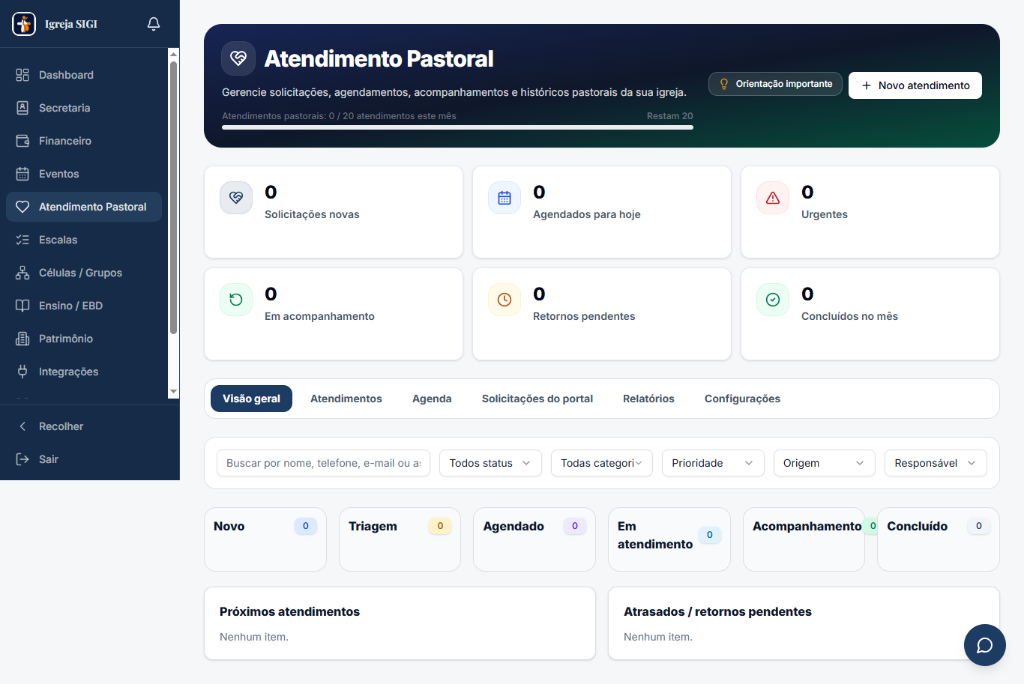This screenshot has height=684, width=1024.
Task: Click the Atrasados / retornos pendentes heading
Action: 717,612
